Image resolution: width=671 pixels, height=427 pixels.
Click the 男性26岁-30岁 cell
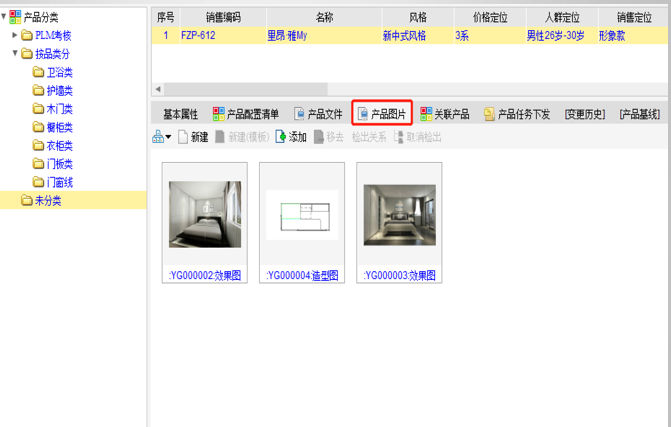[x=562, y=36]
